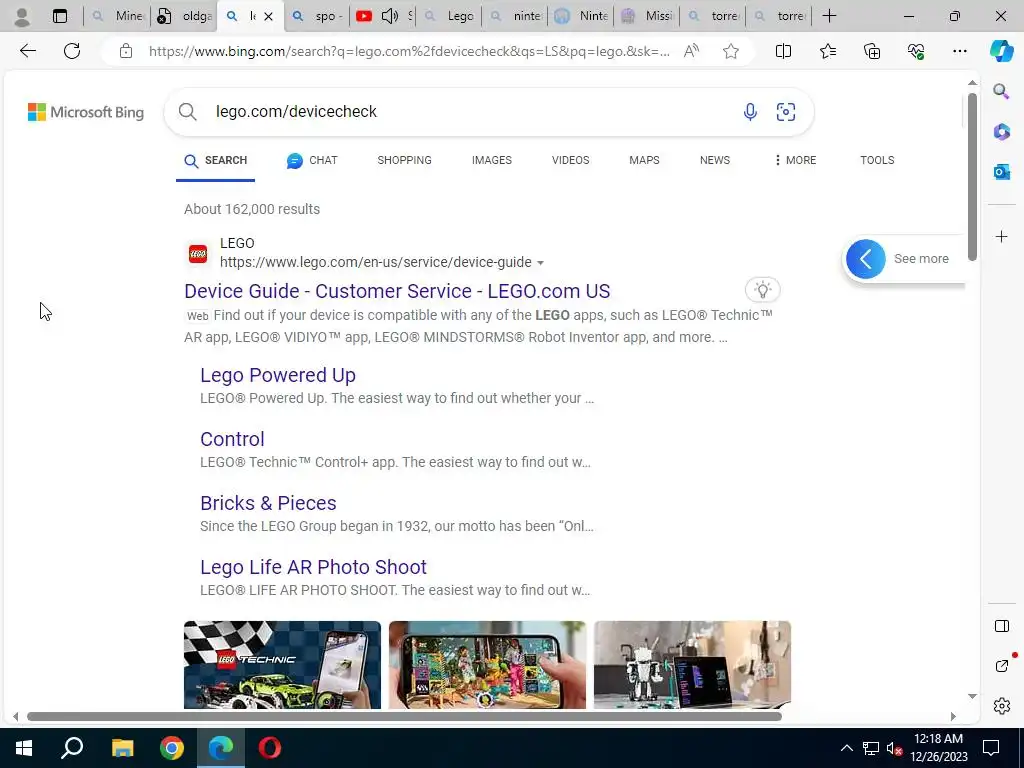The width and height of the screenshot is (1024, 768).
Task: Open the Edge sidebar search tool
Action: click(1001, 91)
